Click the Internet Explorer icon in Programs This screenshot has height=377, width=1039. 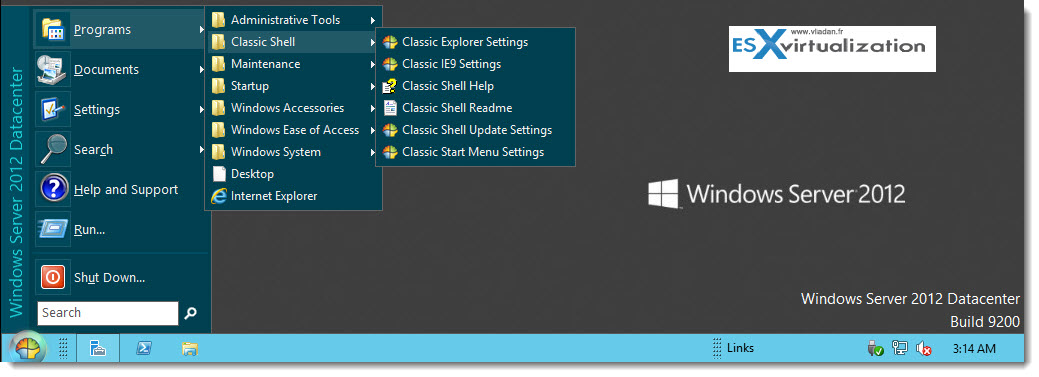click(219, 196)
